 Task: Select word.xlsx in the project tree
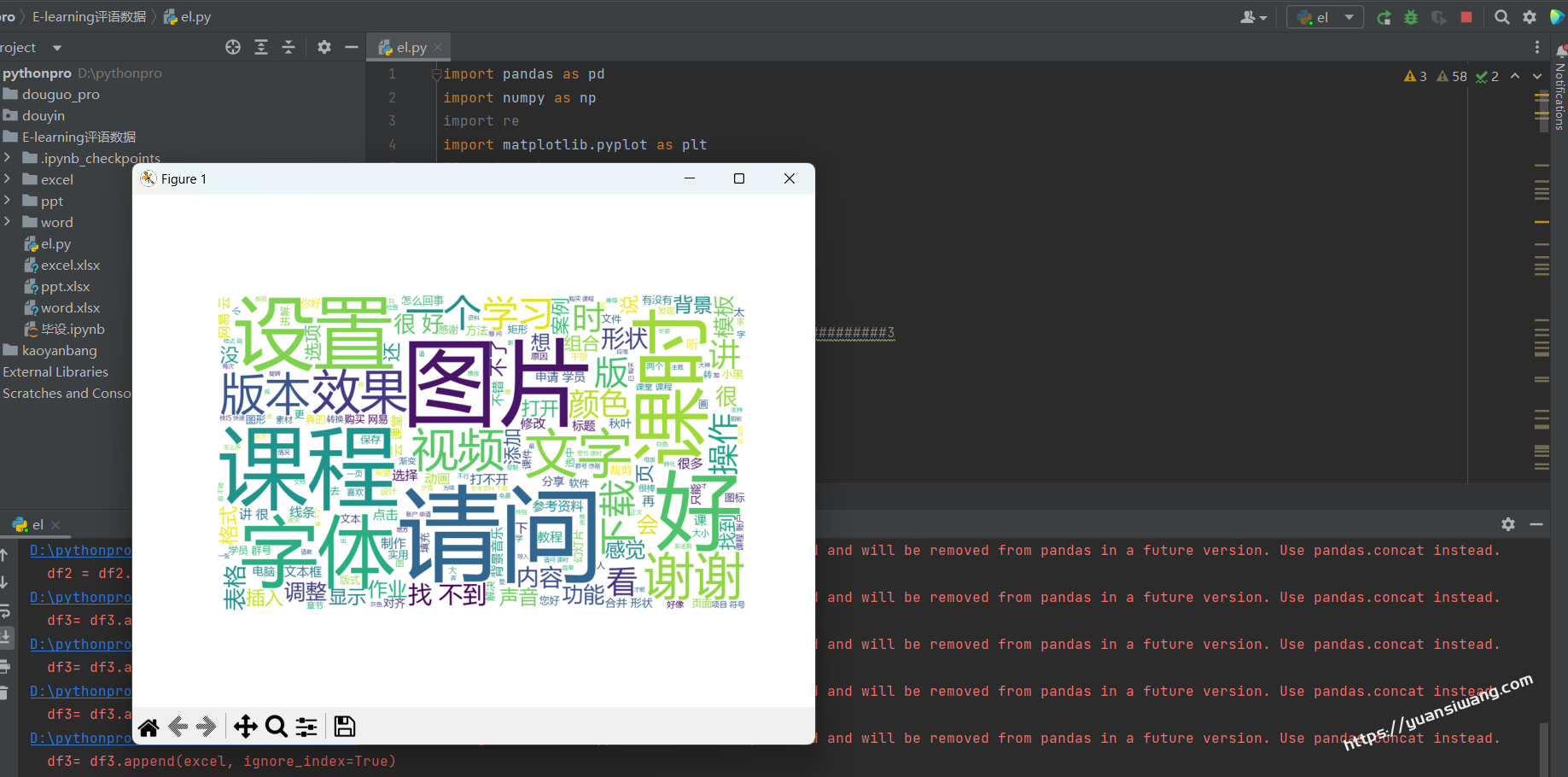[x=61, y=307]
